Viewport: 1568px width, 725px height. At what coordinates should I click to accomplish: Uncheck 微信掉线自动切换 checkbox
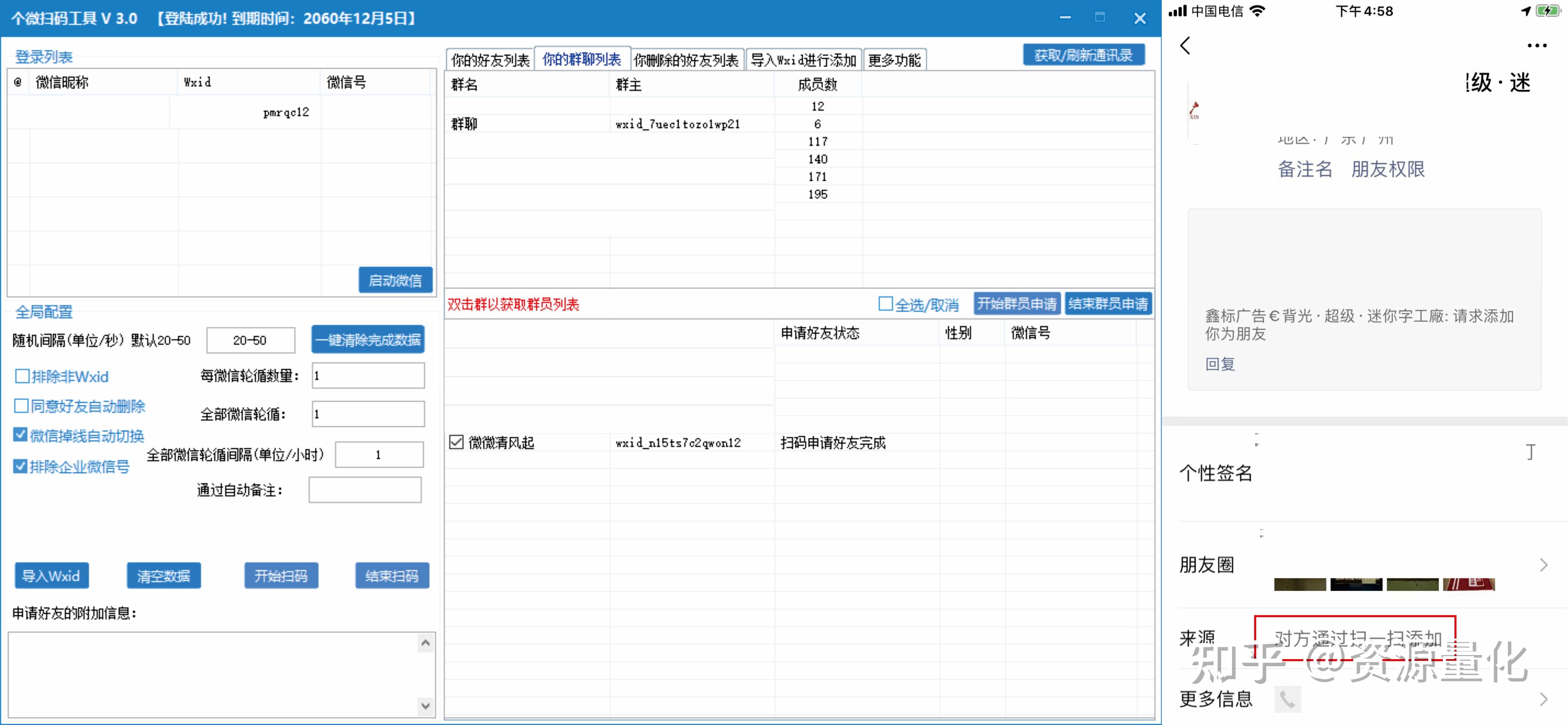[x=21, y=435]
